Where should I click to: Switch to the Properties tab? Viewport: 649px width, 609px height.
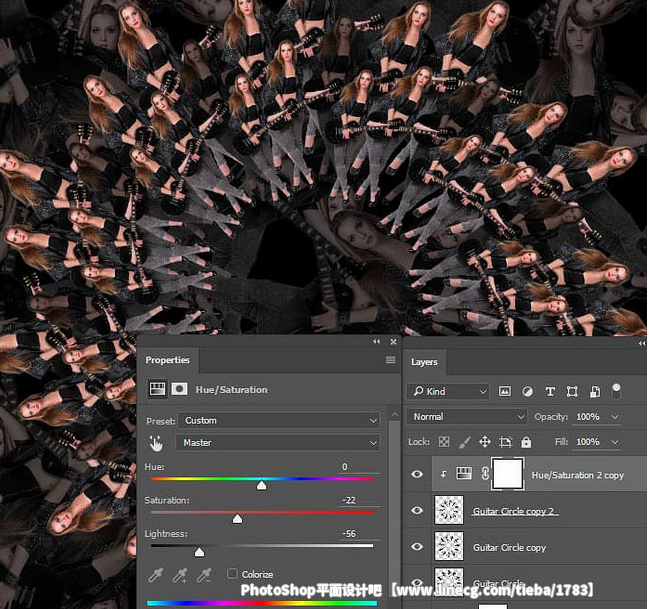tap(167, 360)
